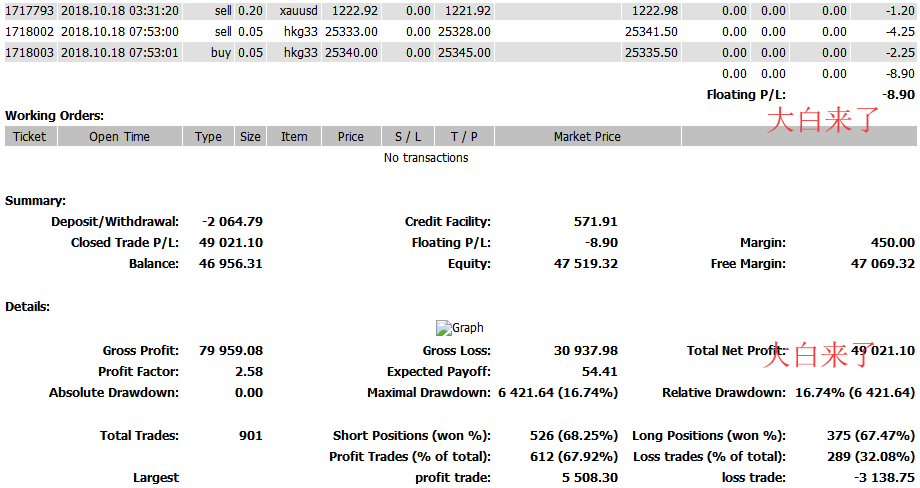Click the Ticket column header
Image resolution: width=920 pixels, height=488 pixels.
(x=29, y=137)
